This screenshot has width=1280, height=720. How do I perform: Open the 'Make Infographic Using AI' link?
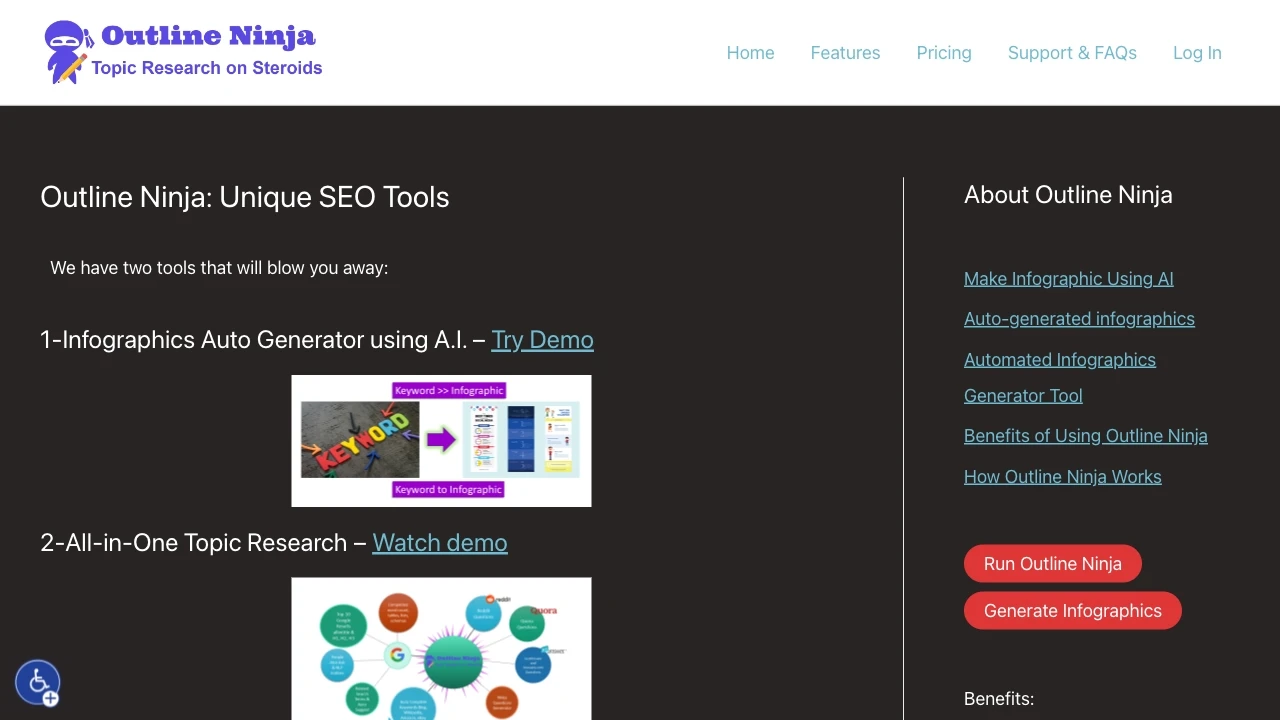[1068, 279]
